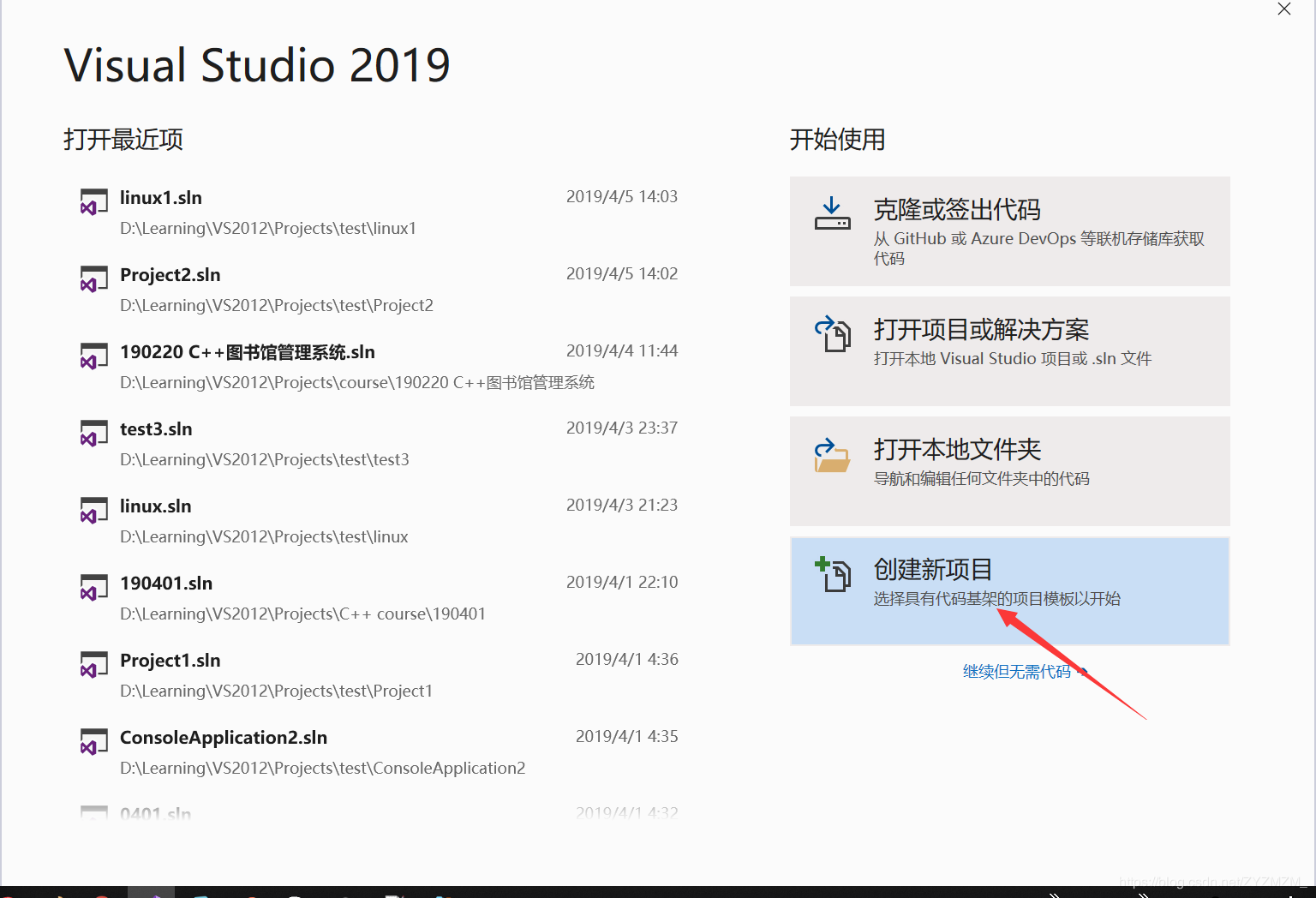Click path ending in C++ course\190401

[303, 614]
